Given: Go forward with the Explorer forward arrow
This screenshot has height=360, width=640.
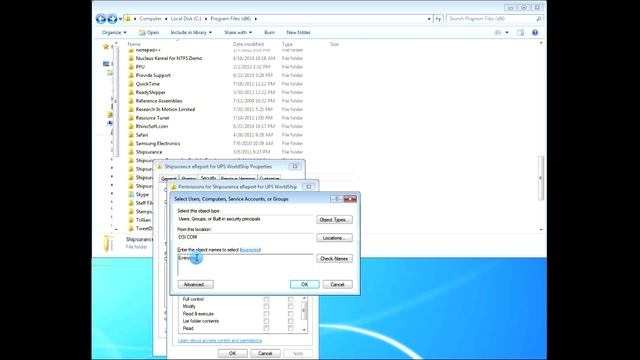Looking at the screenshot, I should pos(112,18).
